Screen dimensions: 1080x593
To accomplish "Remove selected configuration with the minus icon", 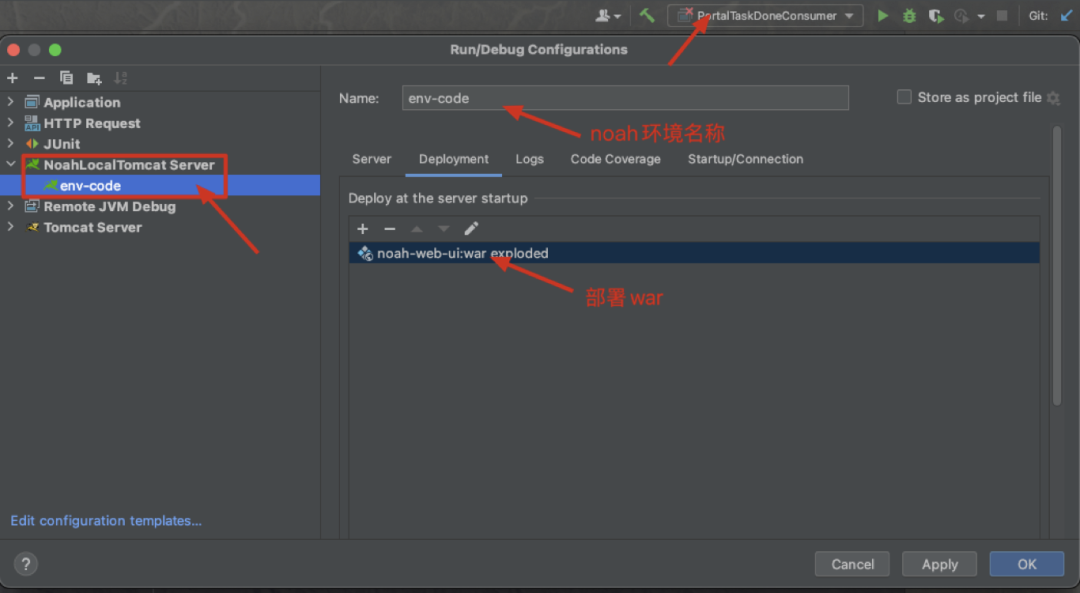I will 39,78.
